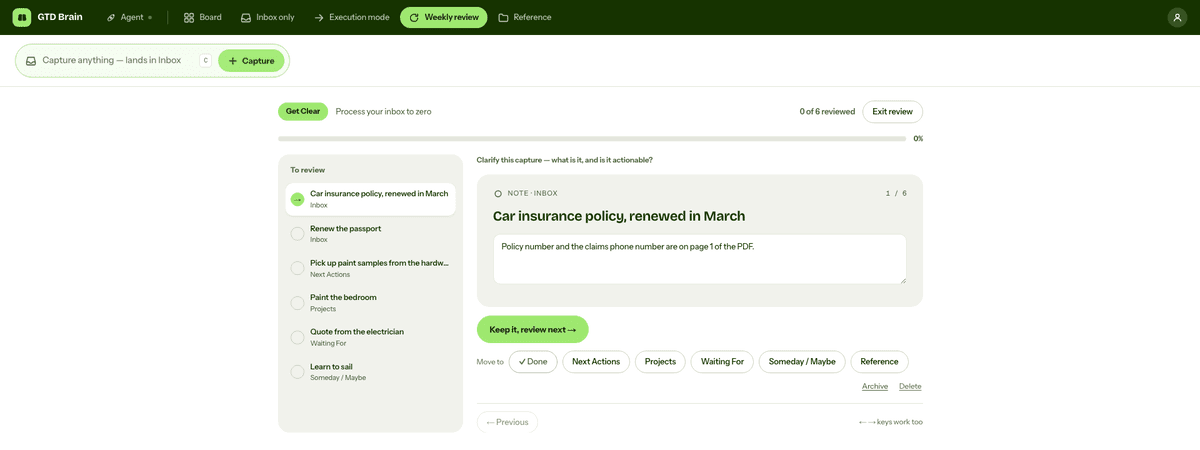Select the Learn to sail item
This screenshot has height=450, width=1200.
tap(370, 371)
